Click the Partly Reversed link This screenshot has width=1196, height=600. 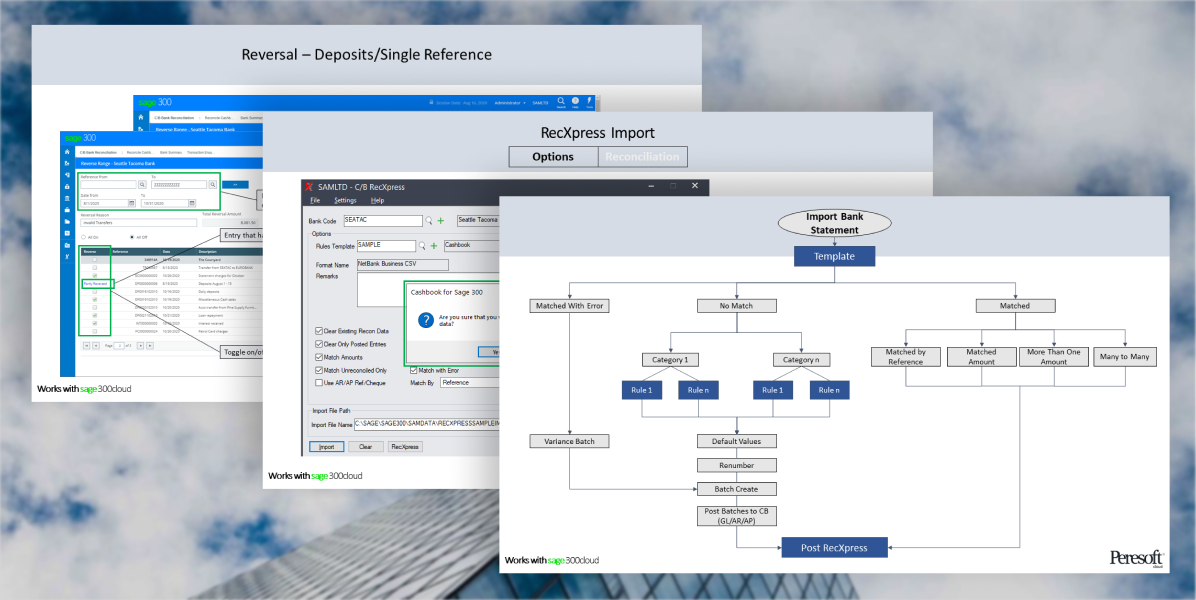click(x=95, y=284)
